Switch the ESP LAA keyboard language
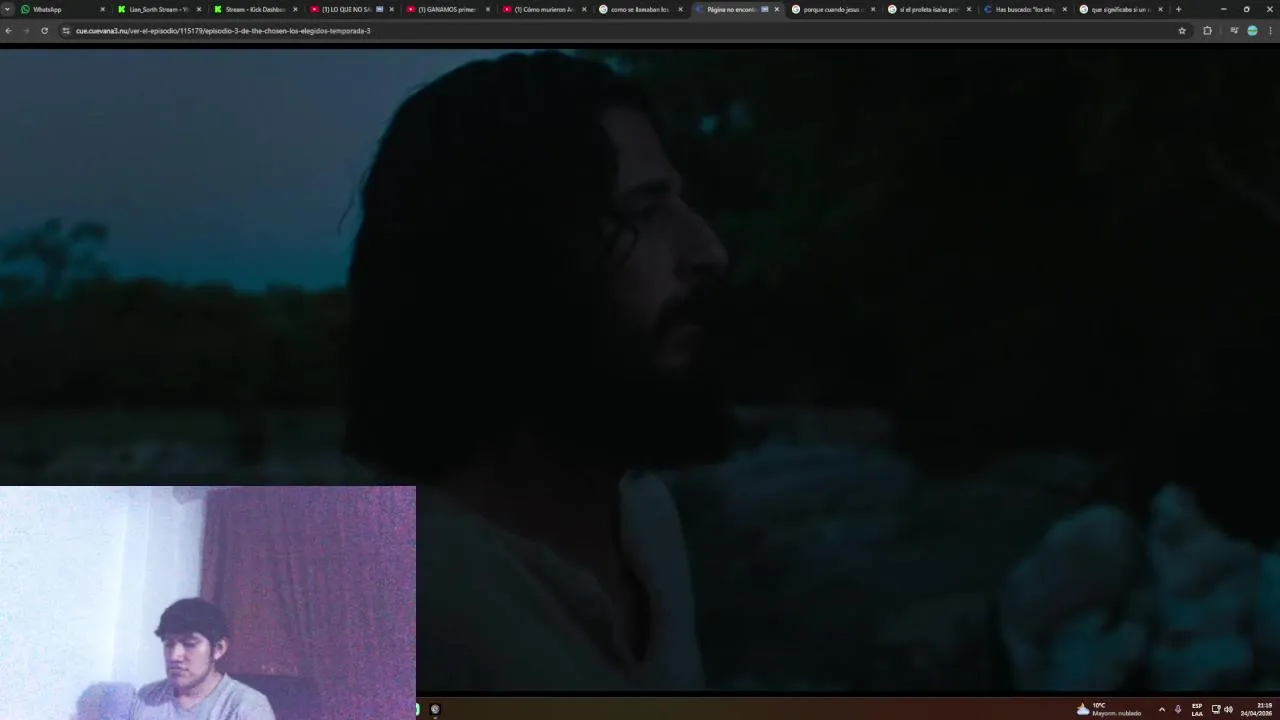 [1197, 709]
